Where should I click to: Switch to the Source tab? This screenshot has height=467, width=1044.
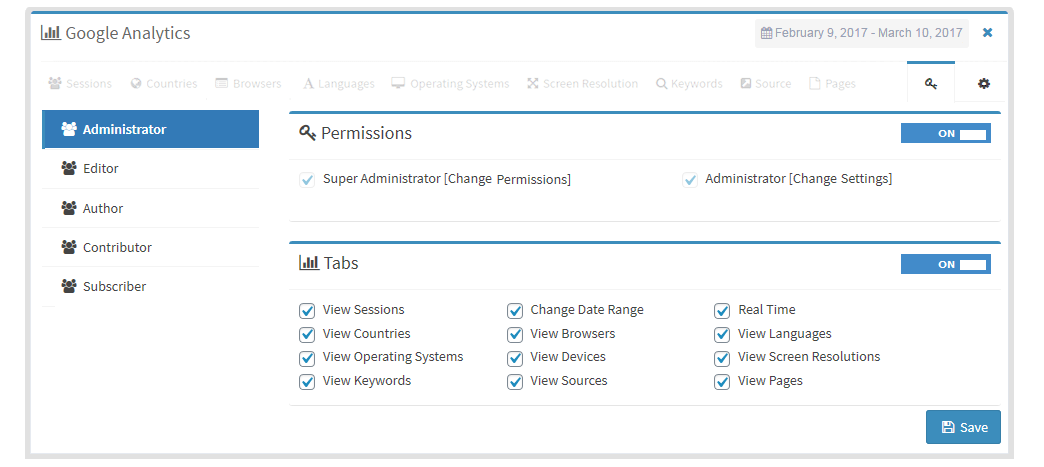[x=766, y=83]
